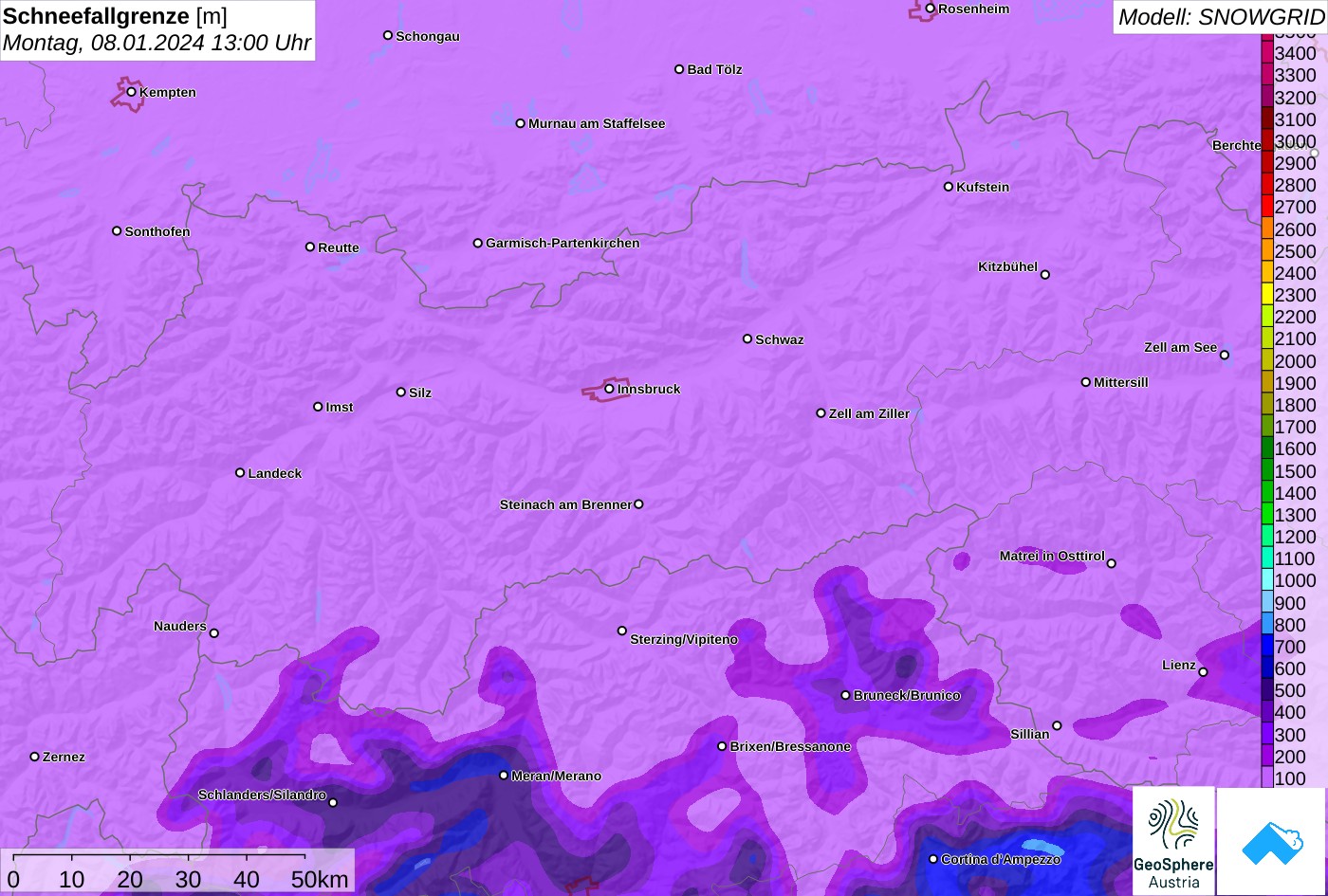
Task: Click the "Brixen/Bressanone" label
Action: [x=790, y=747]
